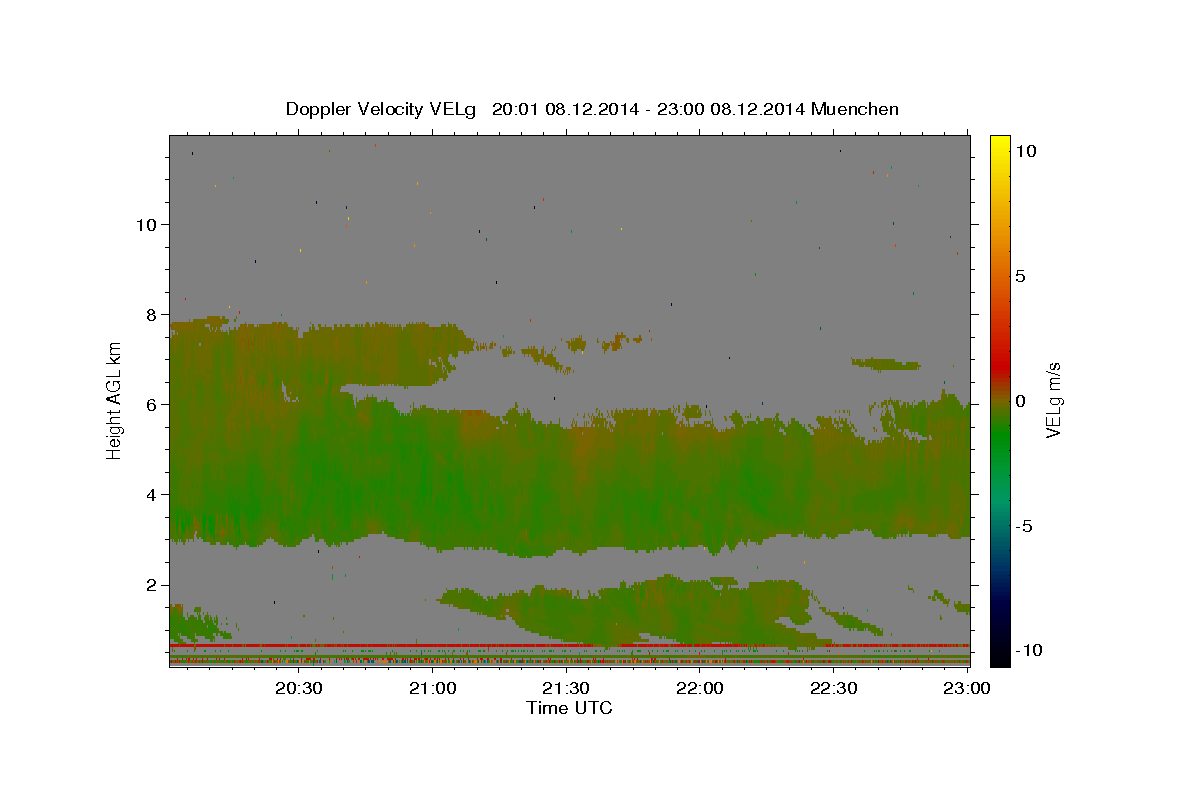Screen dimensions: 1200x800
Task: Click the colorbar value -5 label
Action: click(1024, 526)
